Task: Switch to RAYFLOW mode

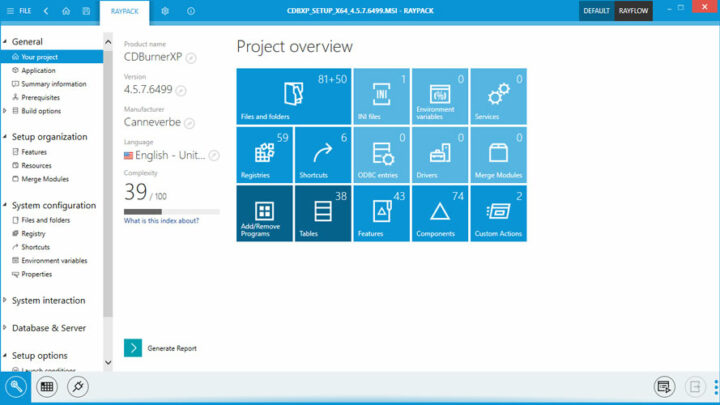Action: [x=633, y=10]
